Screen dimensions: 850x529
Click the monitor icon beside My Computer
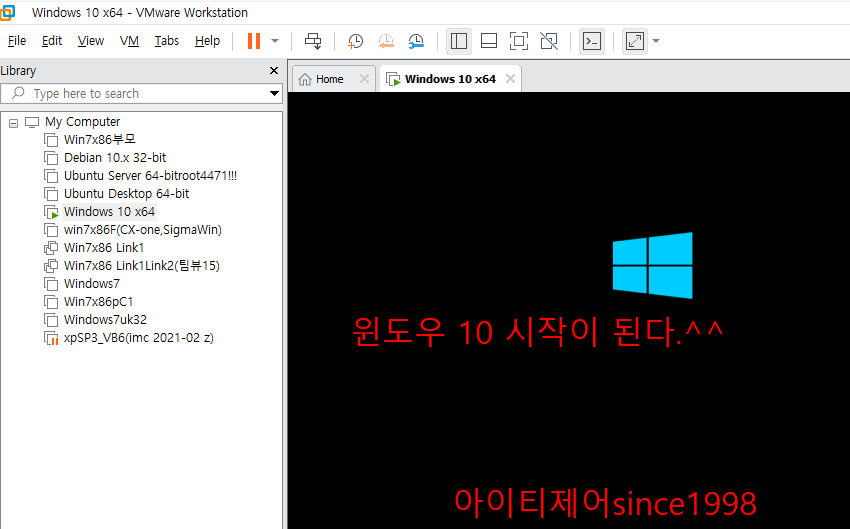pyautogui.click(x=32, y=122)
